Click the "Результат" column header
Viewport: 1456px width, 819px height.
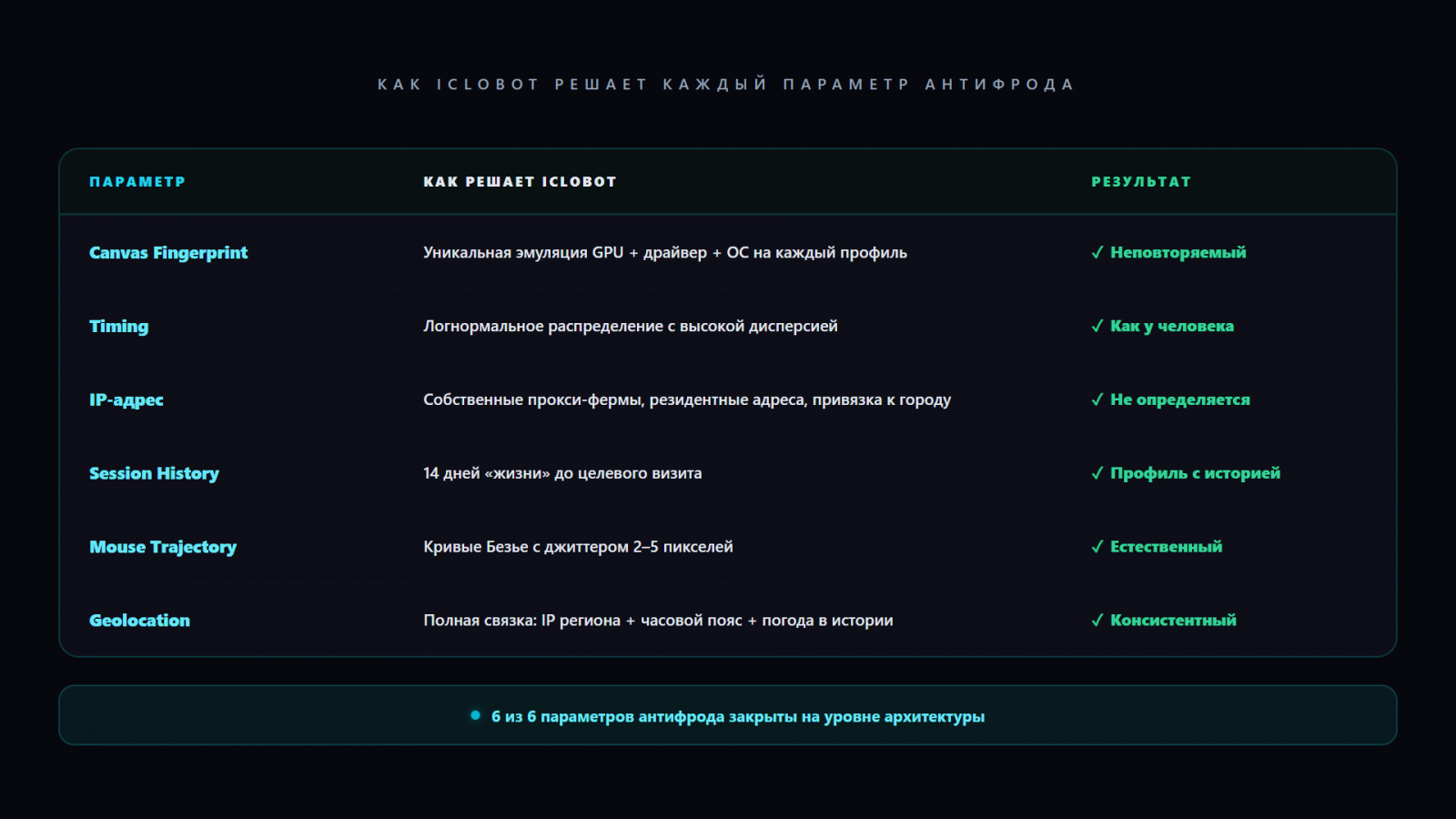pos(1141,182)
